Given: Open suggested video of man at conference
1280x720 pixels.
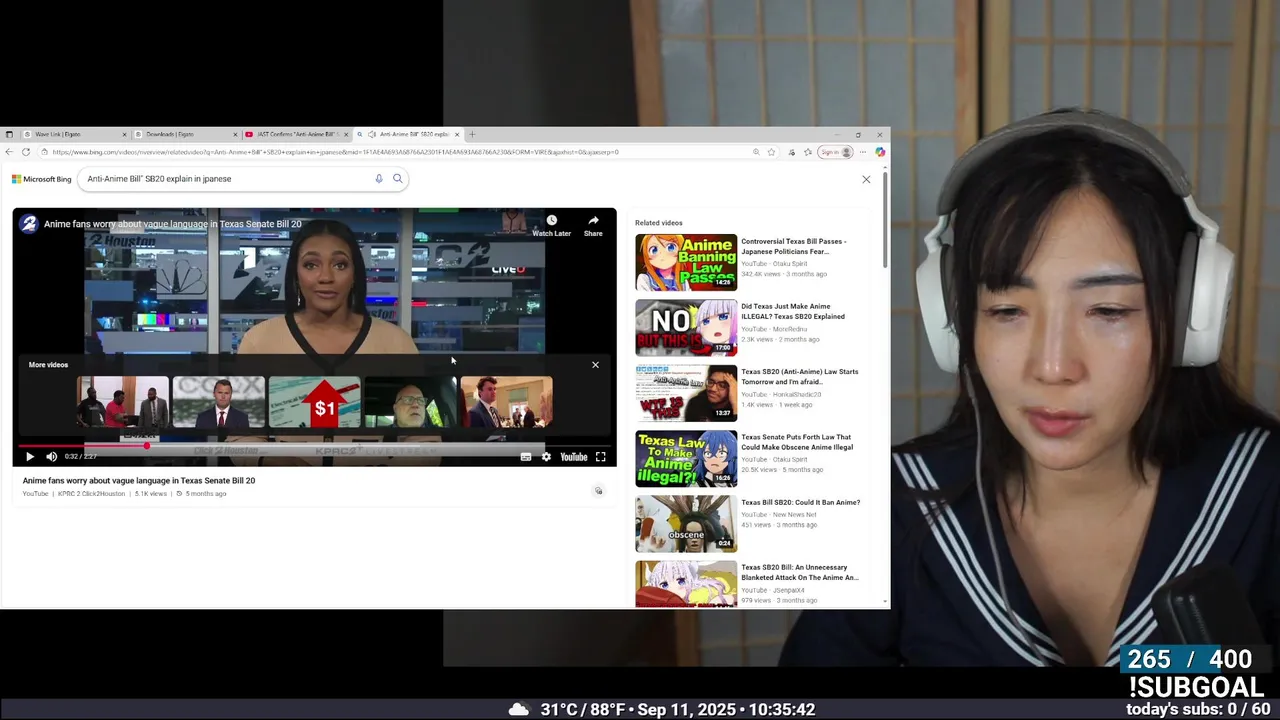Looking at the screenshot, I should point(506,402).
